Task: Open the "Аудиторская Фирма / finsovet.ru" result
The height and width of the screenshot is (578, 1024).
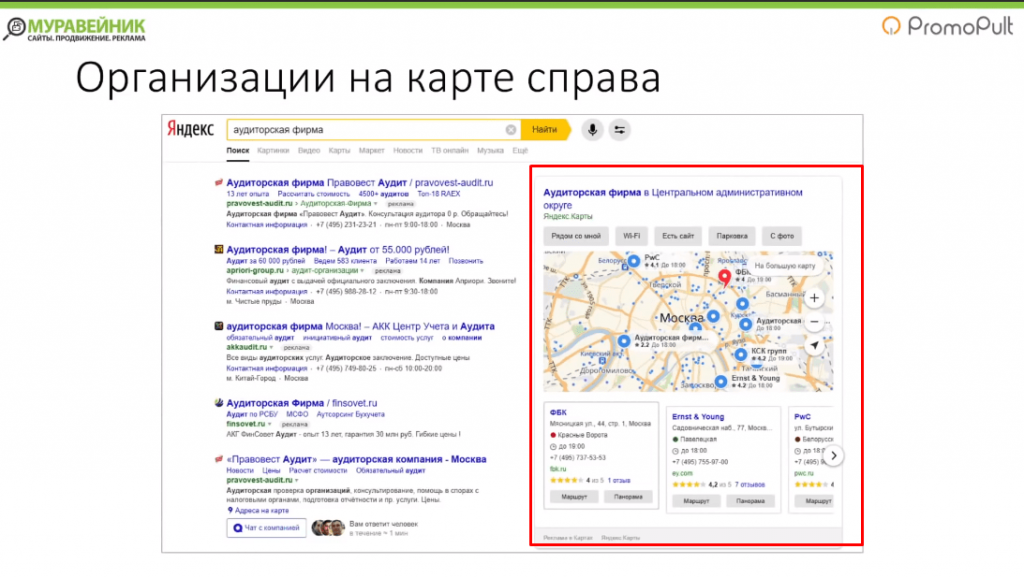Action: click(302, 404)
